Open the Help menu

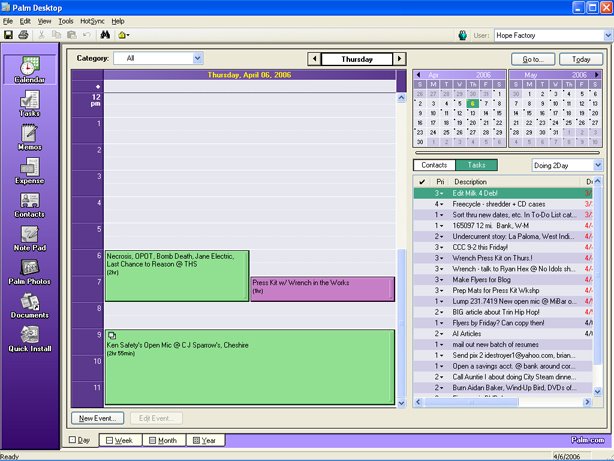[118, 21]
